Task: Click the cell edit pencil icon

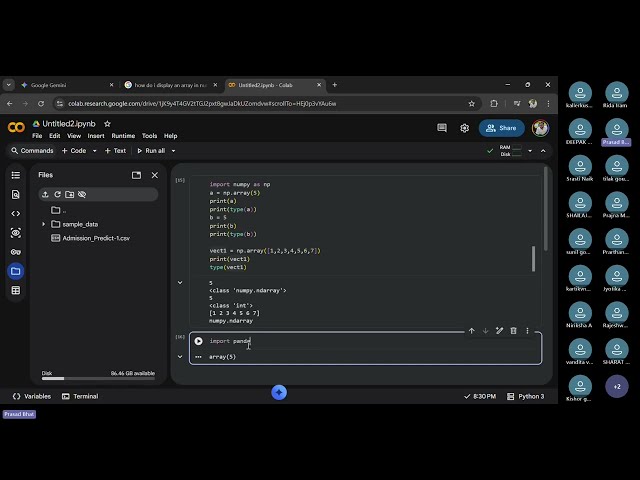Action: 499,331
